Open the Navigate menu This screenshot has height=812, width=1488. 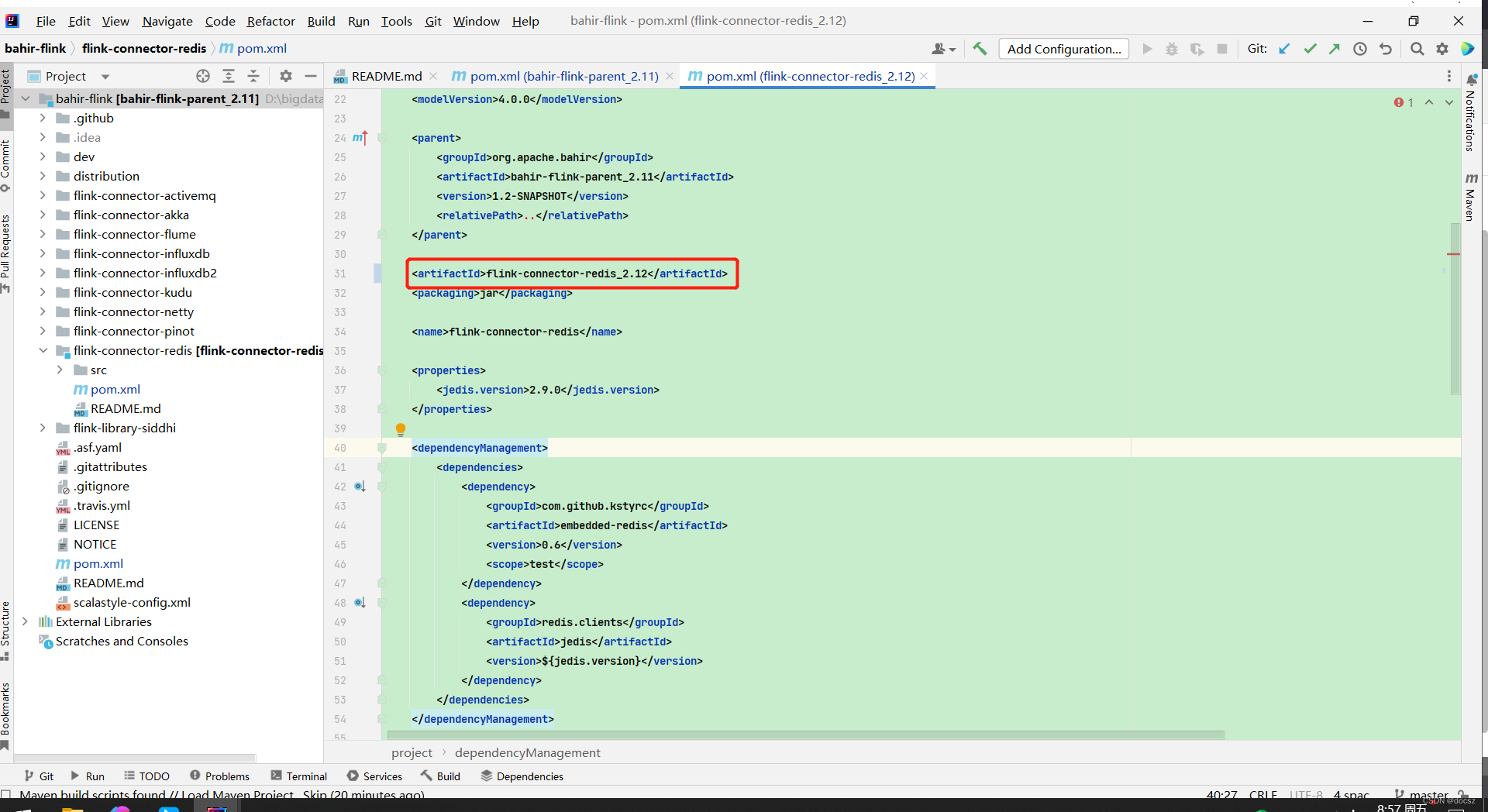(x=167, y=21)
